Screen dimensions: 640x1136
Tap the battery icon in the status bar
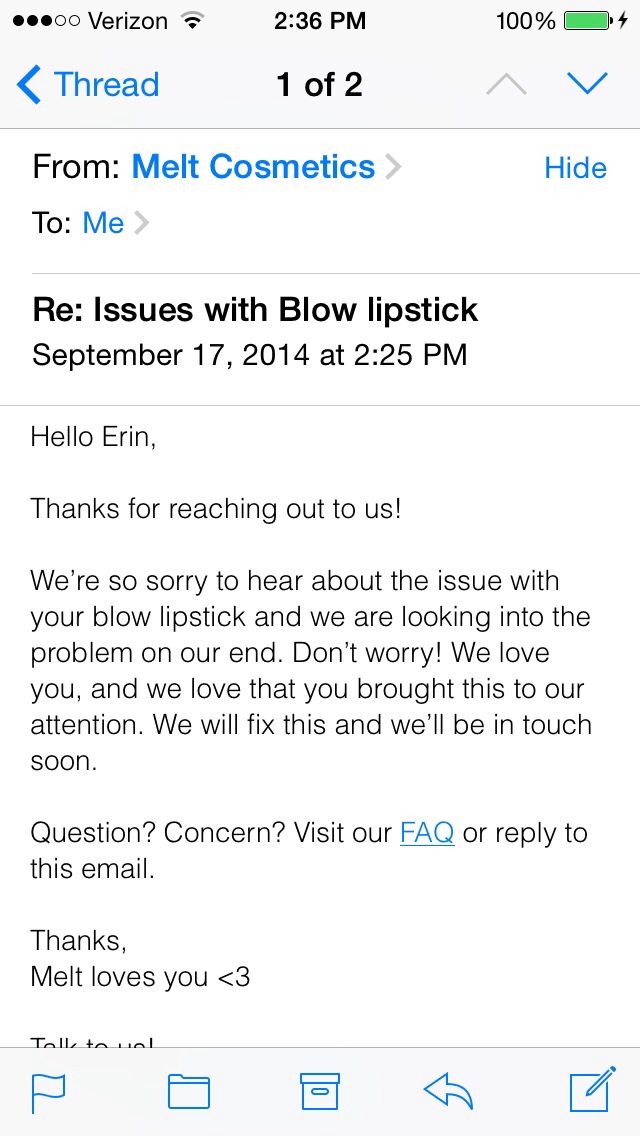pyautogui.click(x=587, y=21)
